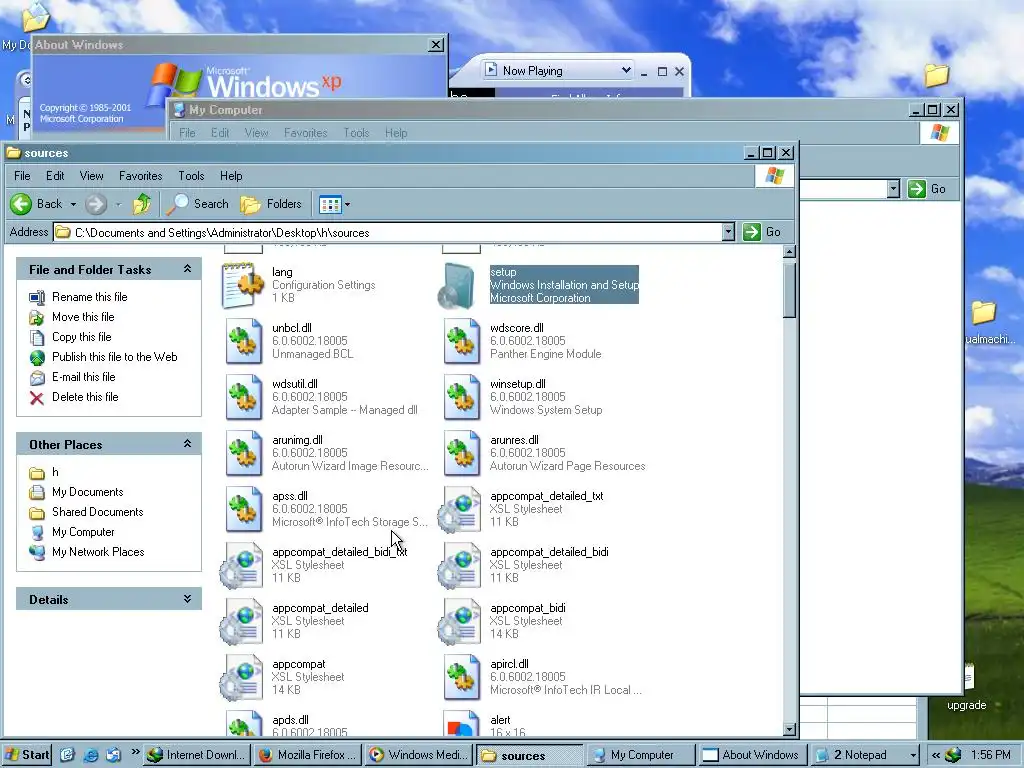Switch to Windows Media Player taskbar button
This screenshot has height=768, width=1024.
[x=418, y=755]
